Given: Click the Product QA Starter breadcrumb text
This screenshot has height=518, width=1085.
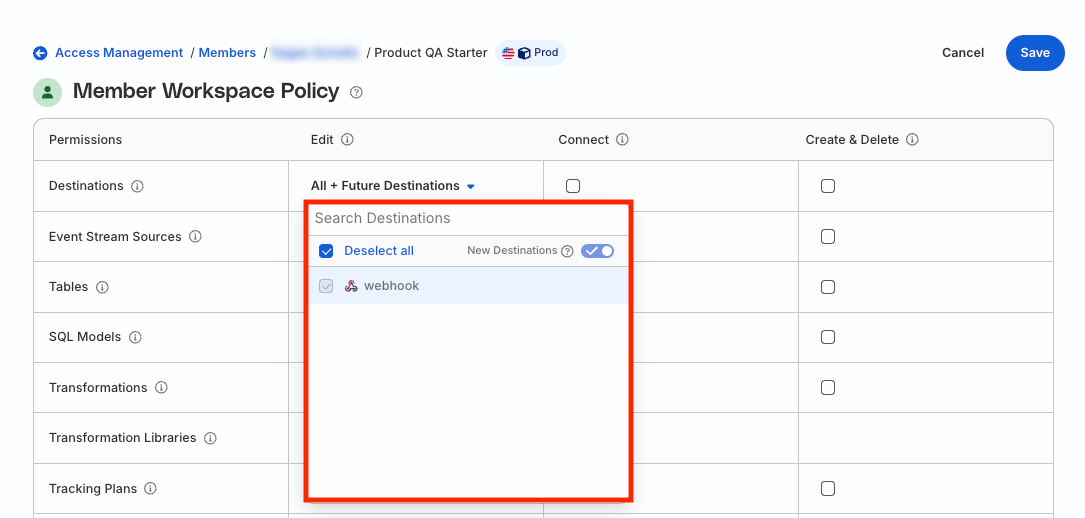Looking at the screenshot, I should click(x=430, y=53).
